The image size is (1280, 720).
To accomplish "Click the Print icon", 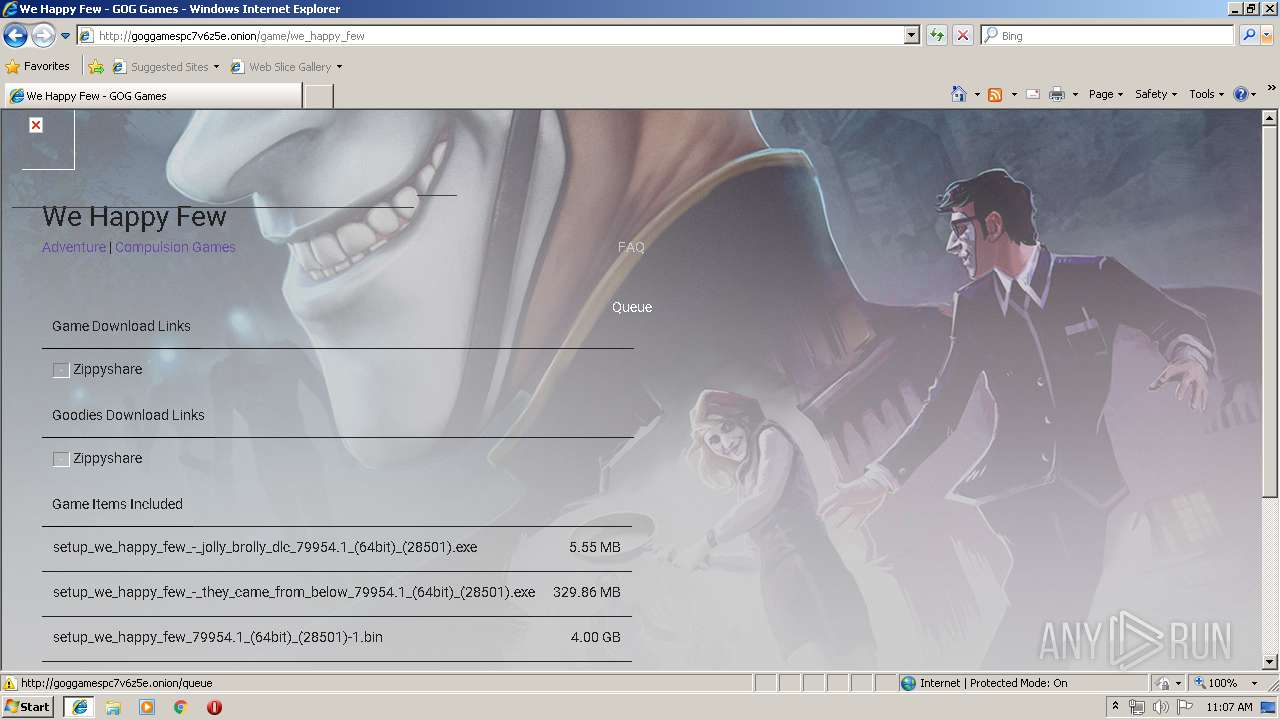I will pyautogui.click(x=1056, y=94).
